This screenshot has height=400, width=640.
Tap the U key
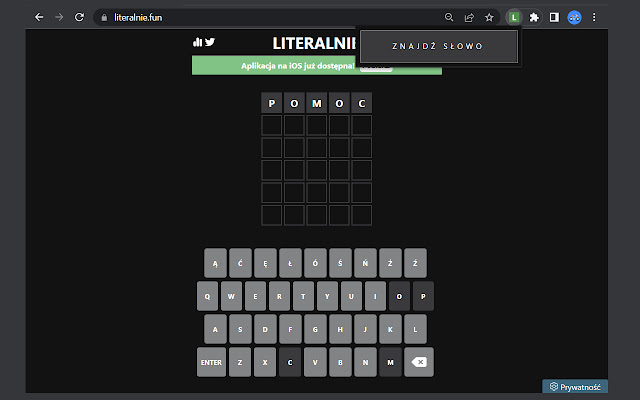(x=351, y=296)
